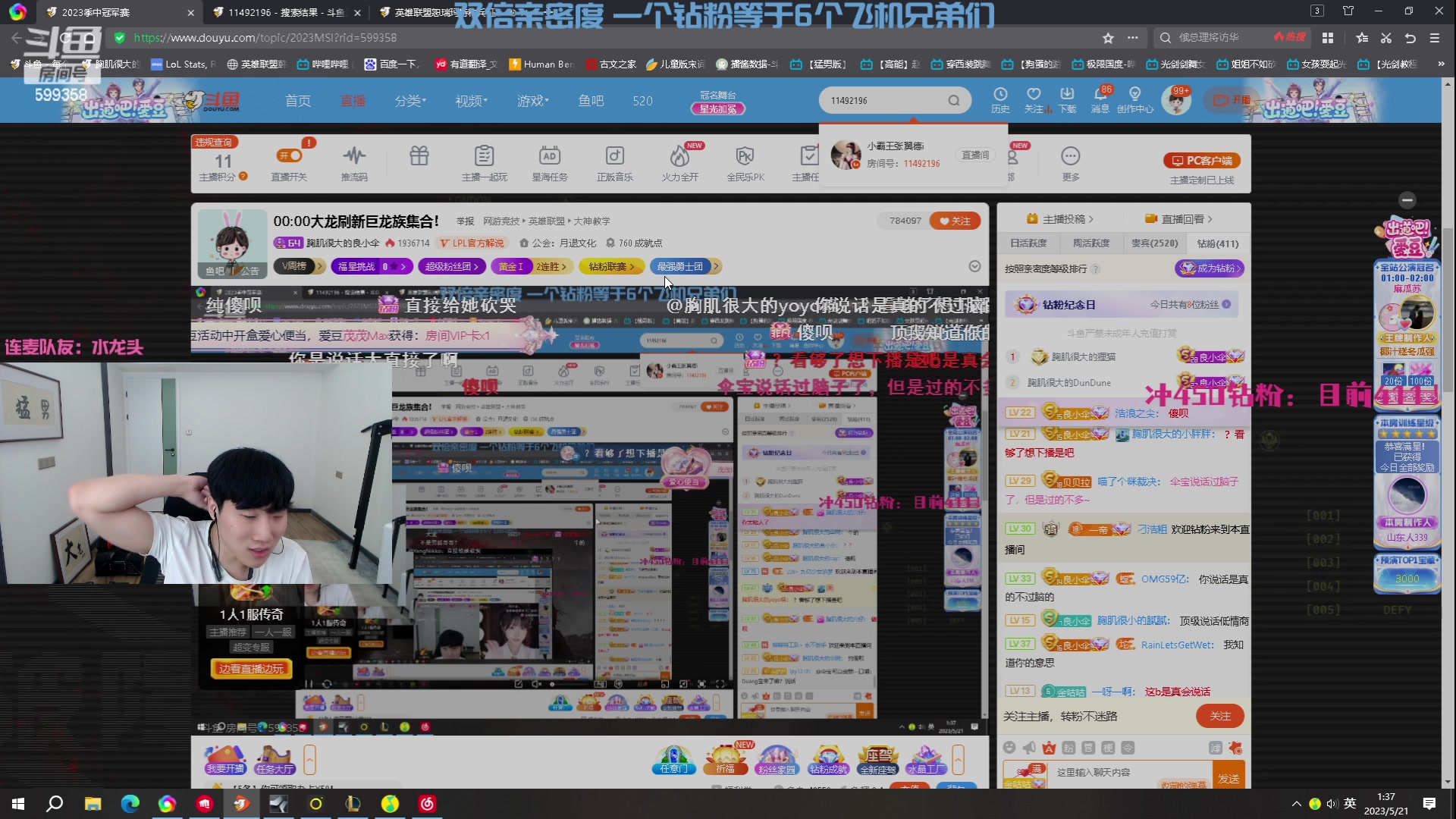The height and width of the screenshot is (819, 1456).
Task: Toggle the 直播开关 live switch
Action: point(290,155)
